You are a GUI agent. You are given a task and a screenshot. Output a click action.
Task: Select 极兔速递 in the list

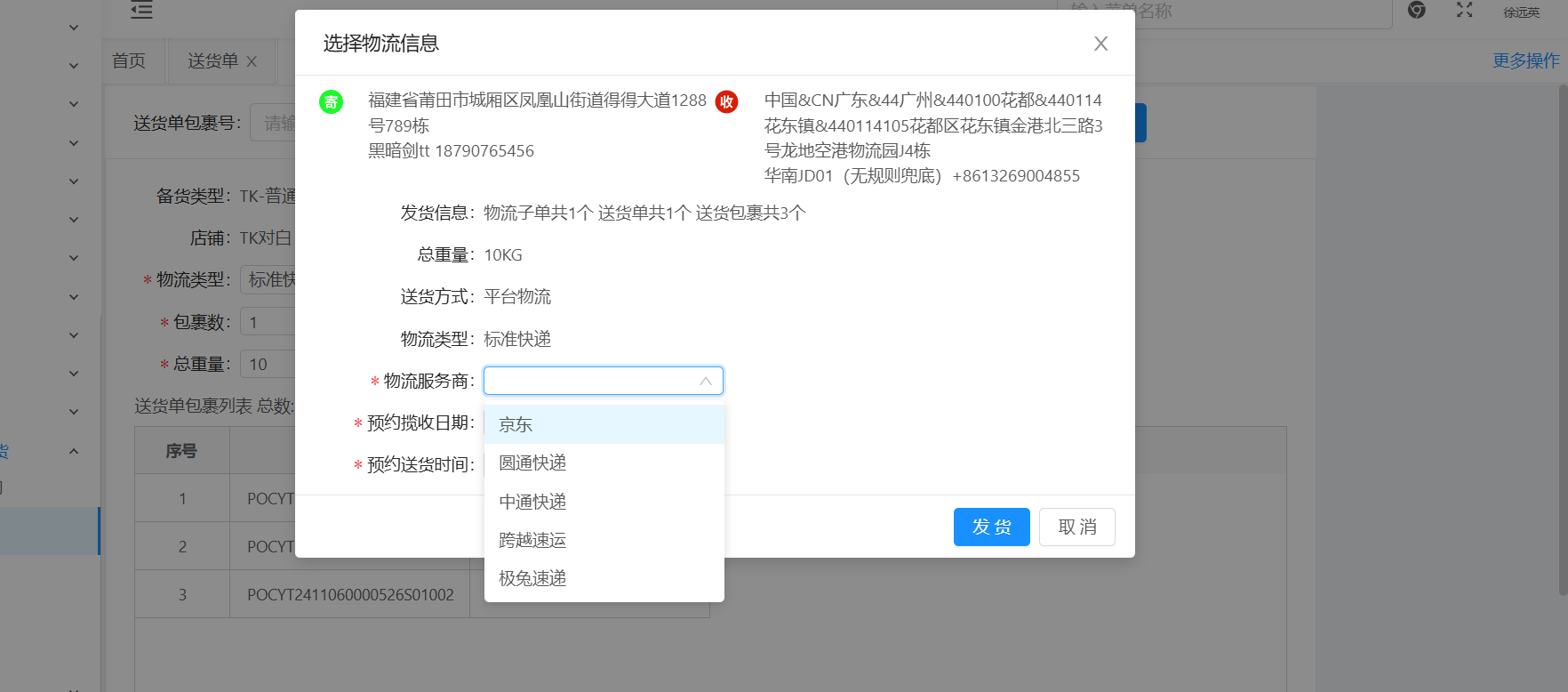pyautogui.click(x=532, y=578)
